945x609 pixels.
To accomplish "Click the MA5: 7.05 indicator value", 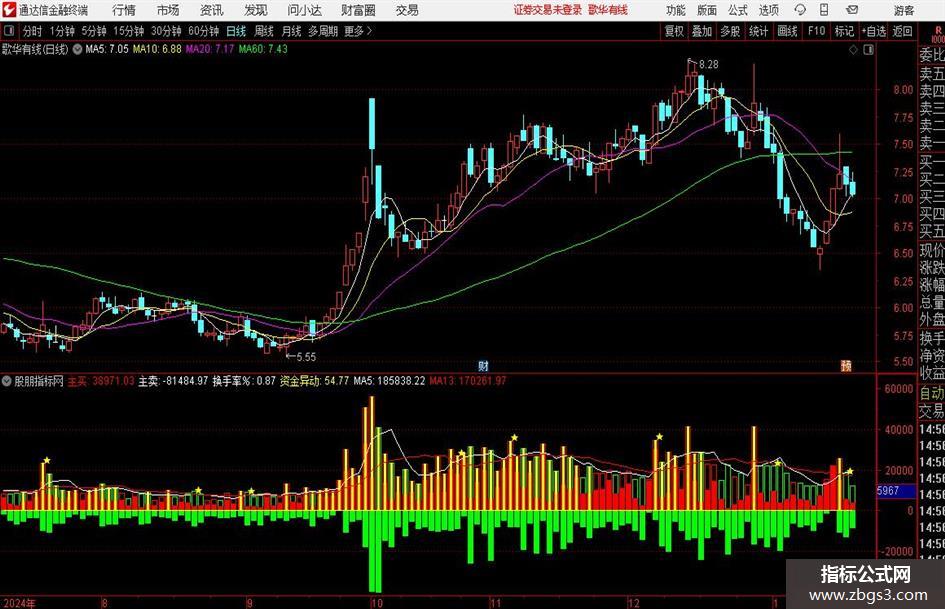I will pos(107,49).
